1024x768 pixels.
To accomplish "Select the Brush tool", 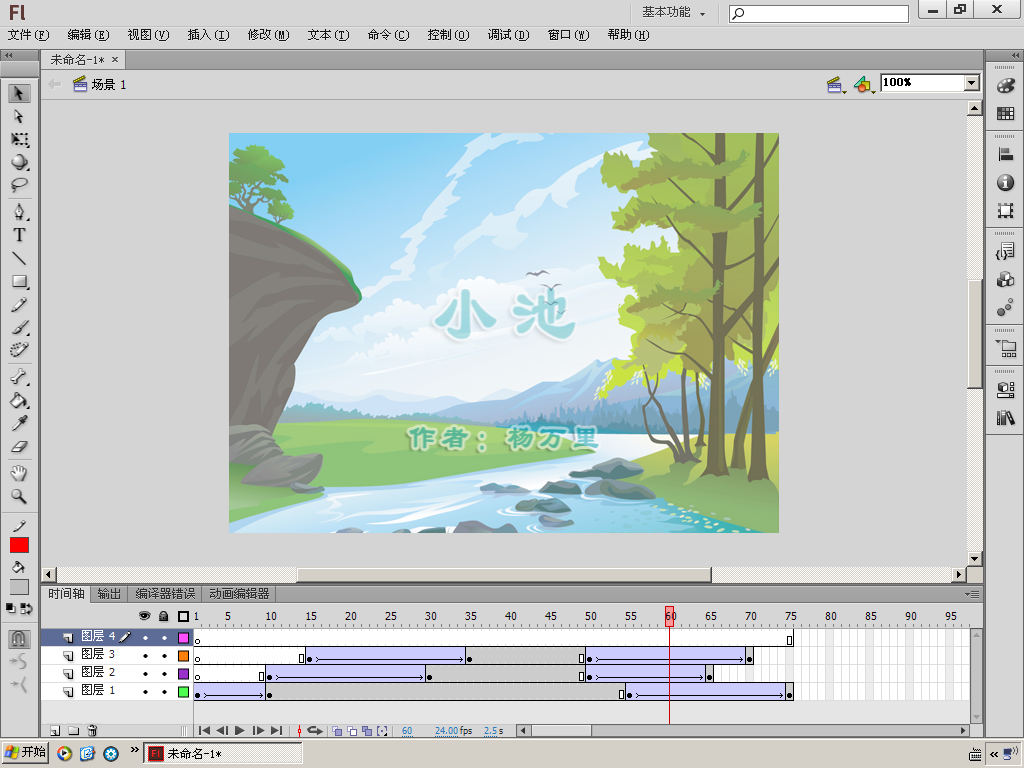I will click(x=19, y=327).
